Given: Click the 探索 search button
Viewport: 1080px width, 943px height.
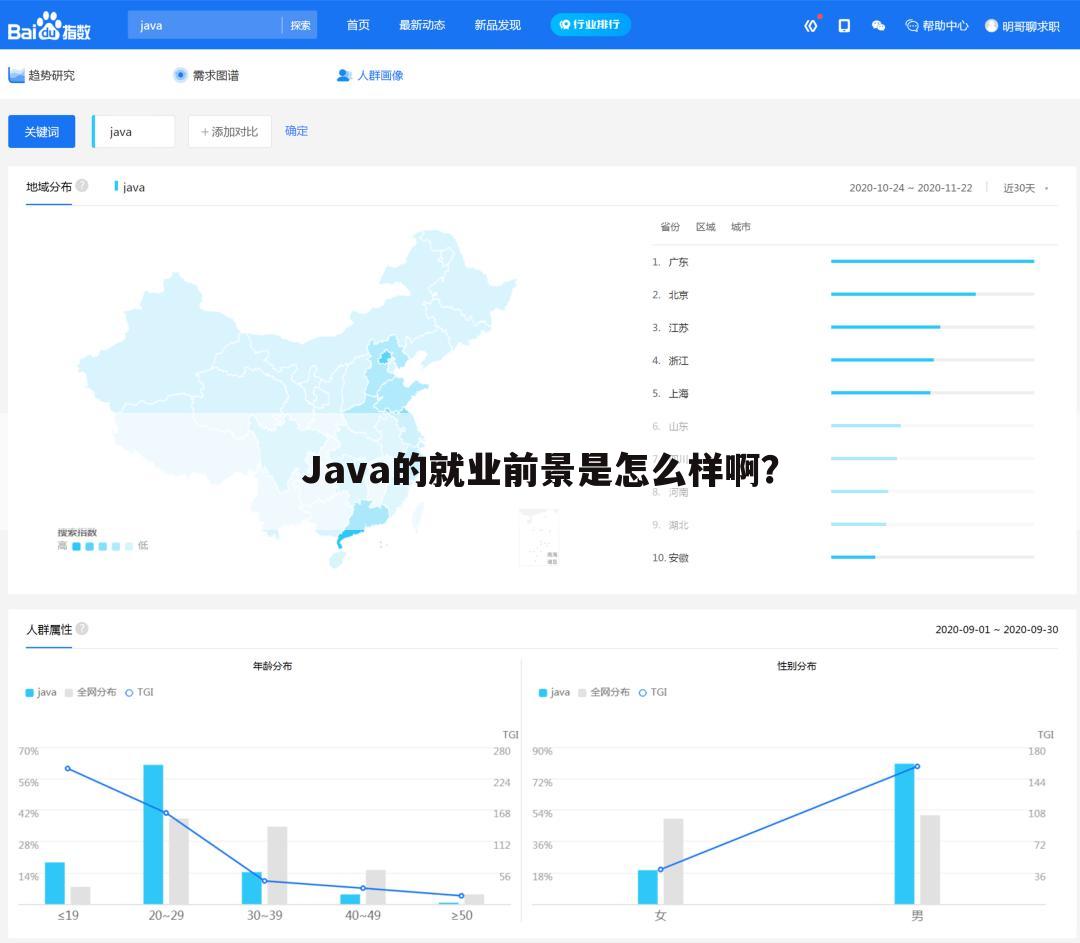Looking at the screenshot, I should click(x=300, y=24).
